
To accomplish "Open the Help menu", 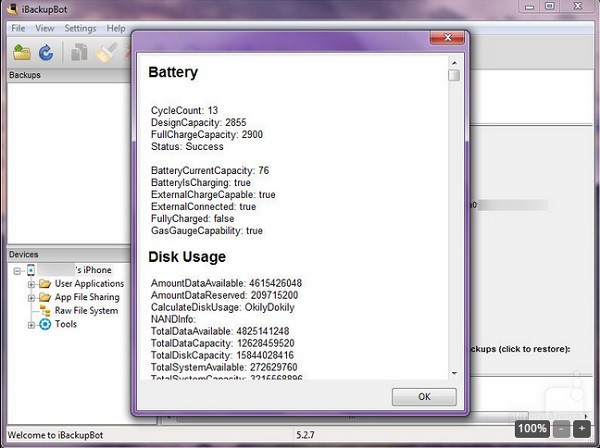I will 116,28.
